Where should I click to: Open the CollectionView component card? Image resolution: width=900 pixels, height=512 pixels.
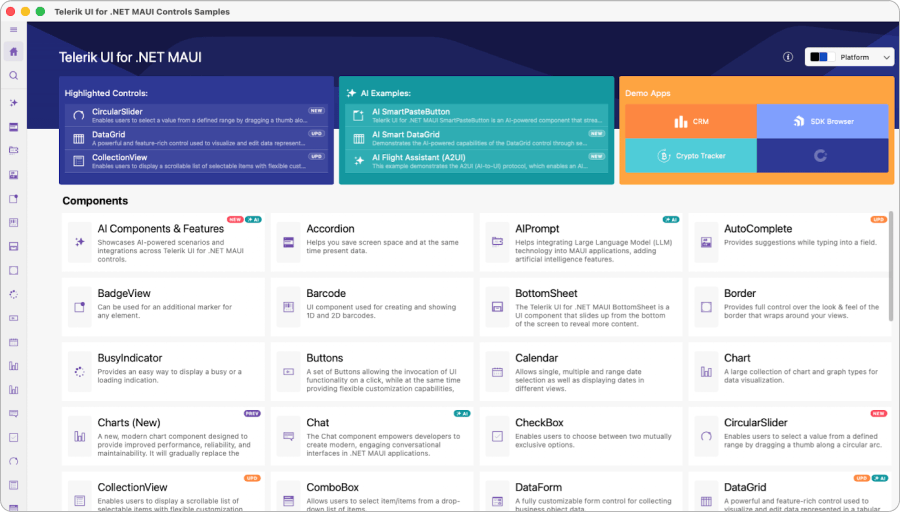coord(163,491)
